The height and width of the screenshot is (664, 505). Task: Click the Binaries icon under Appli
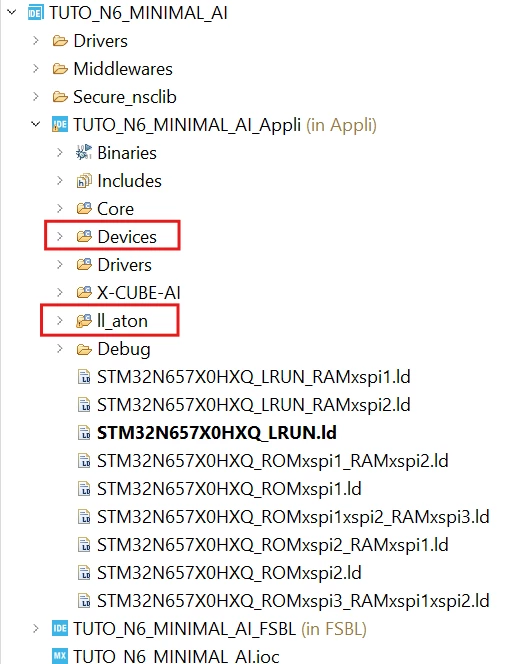tap(83, 153)
